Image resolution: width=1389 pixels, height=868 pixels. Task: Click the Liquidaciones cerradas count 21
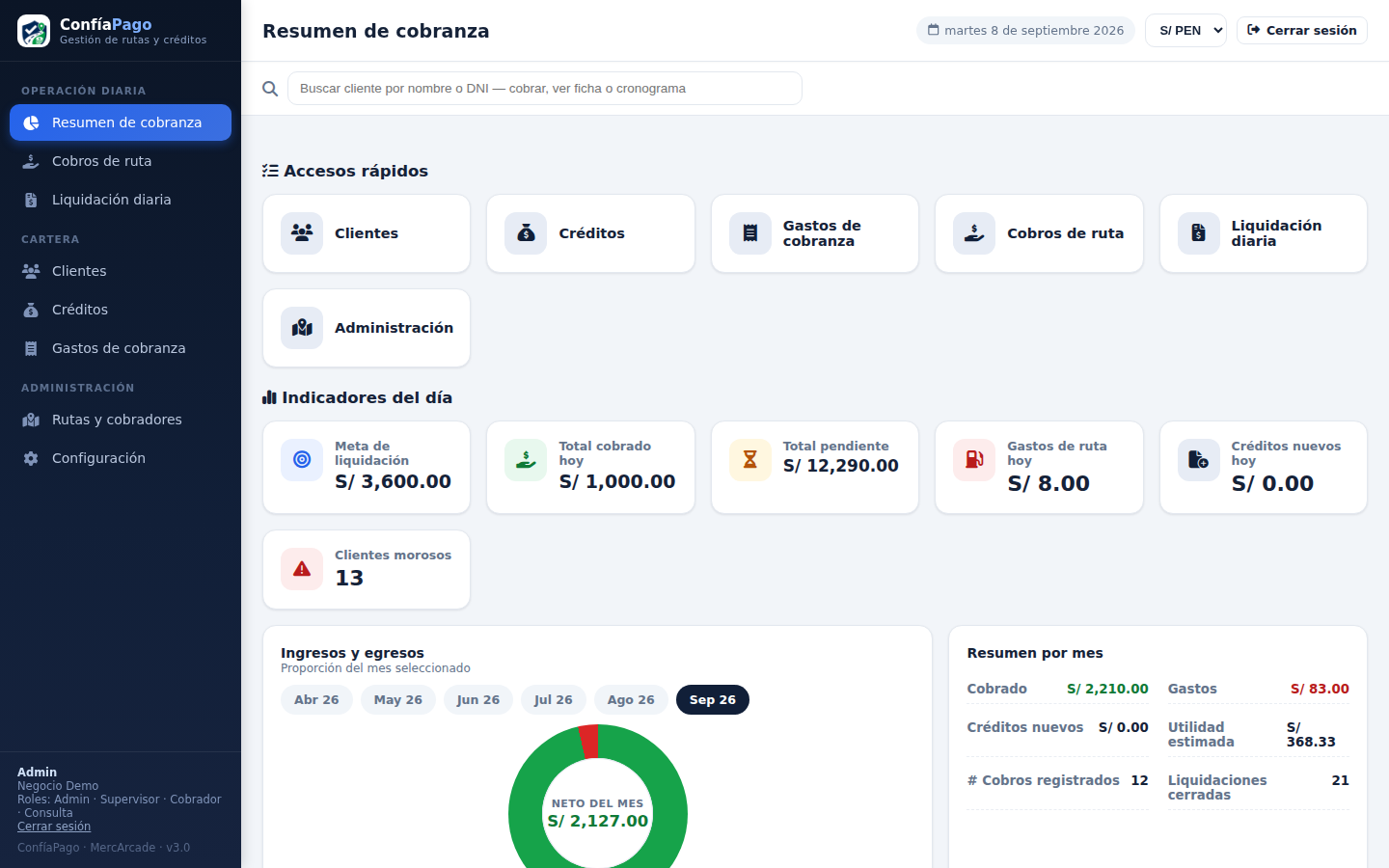coord(1340,780)
